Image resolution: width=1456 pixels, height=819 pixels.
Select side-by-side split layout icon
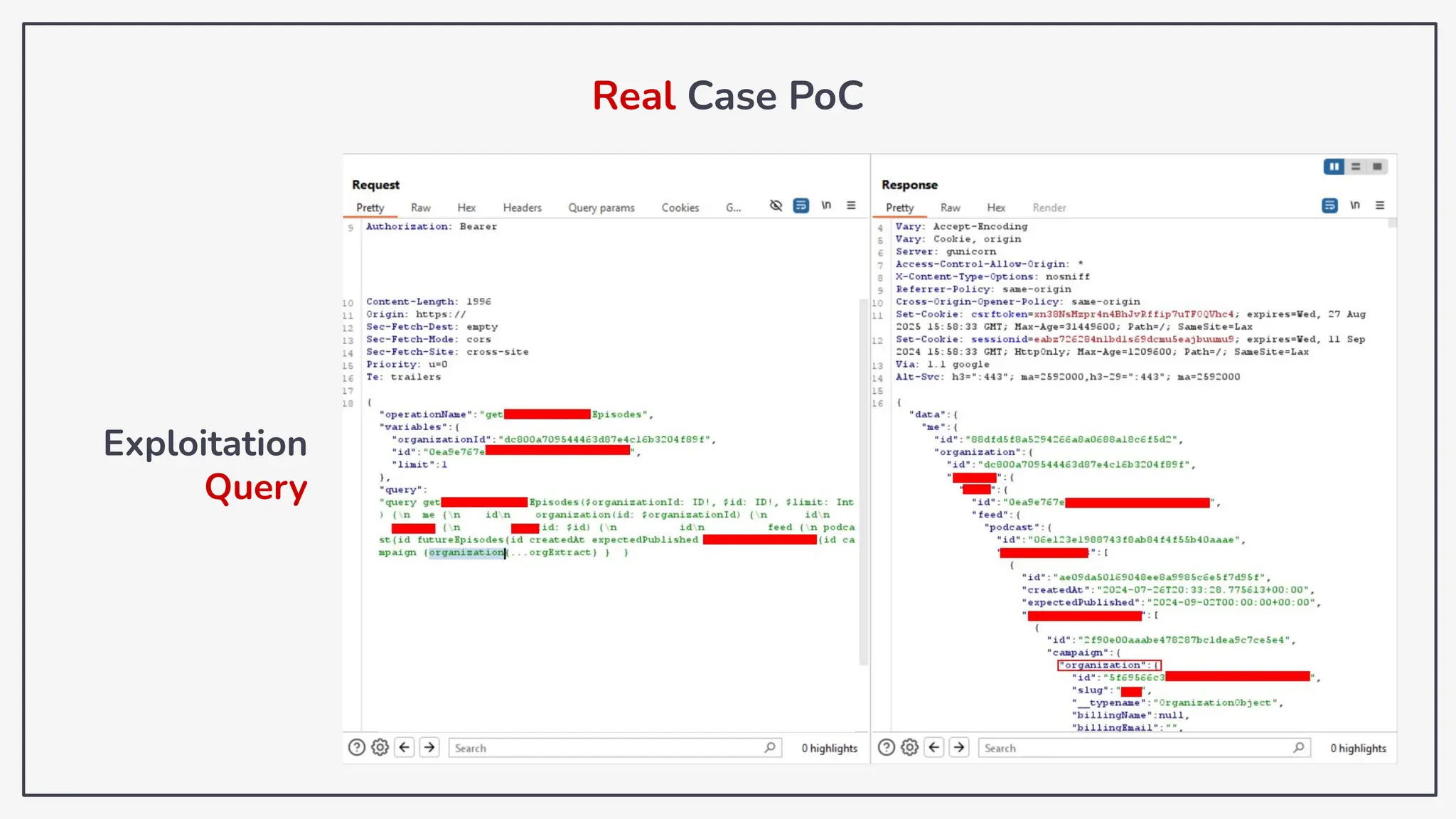(x=1334, y=166)
